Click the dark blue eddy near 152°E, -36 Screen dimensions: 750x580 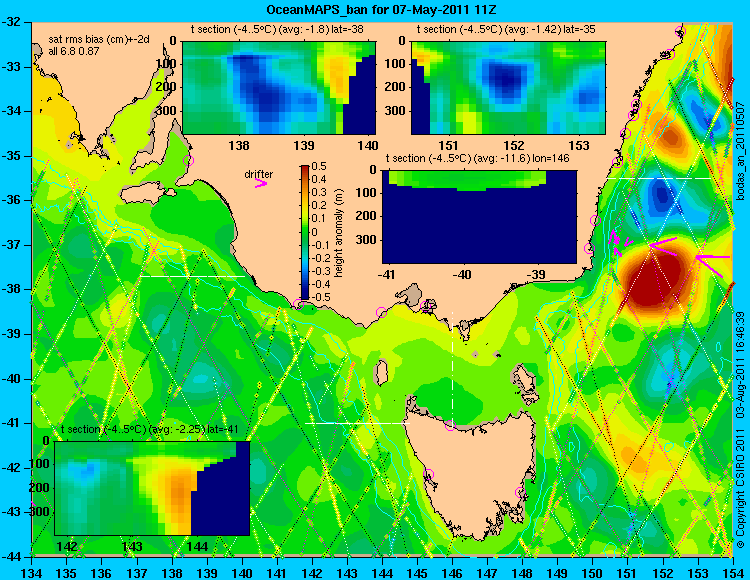662,195
